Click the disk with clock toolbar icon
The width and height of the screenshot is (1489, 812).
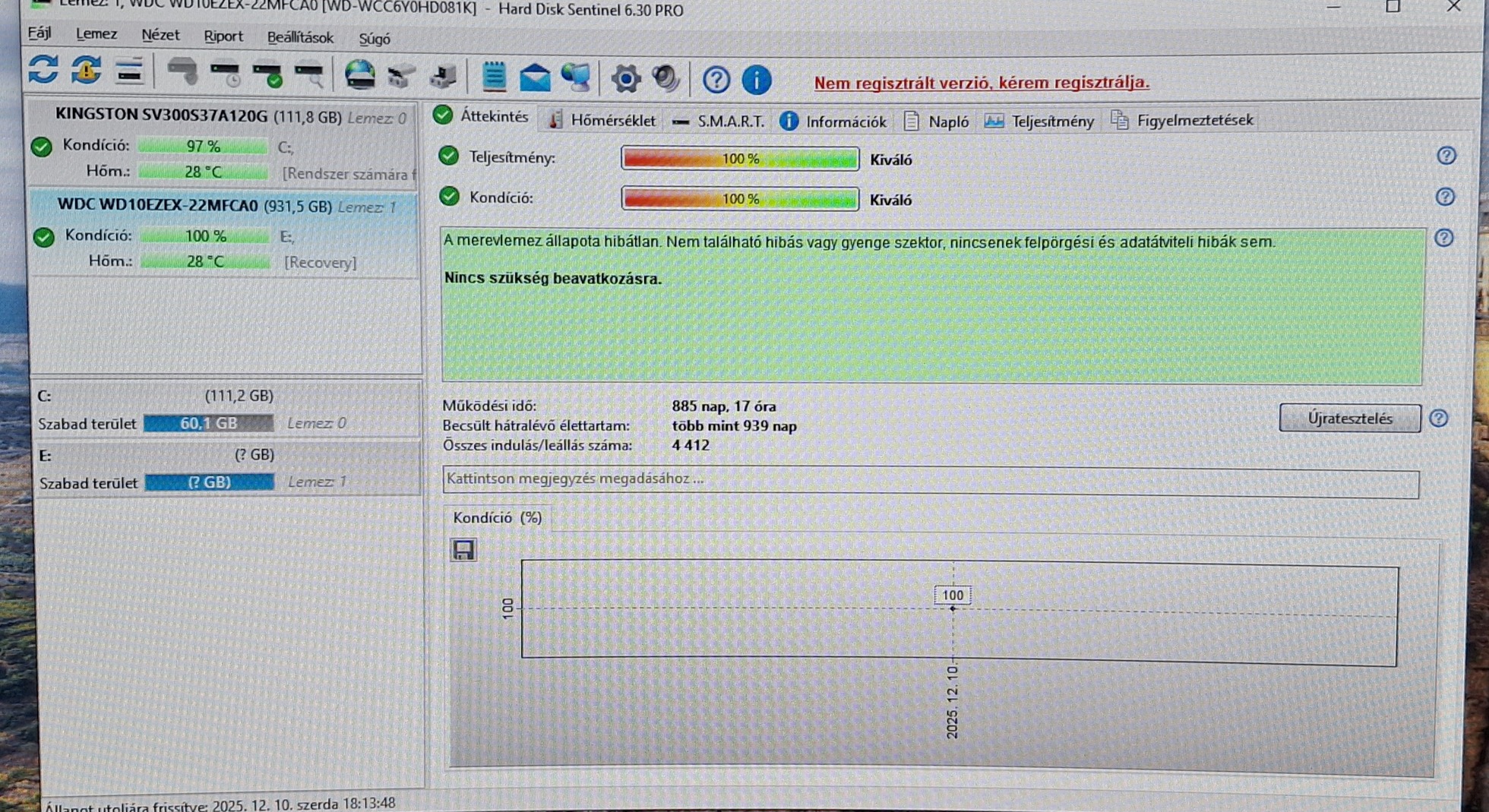click(x=226, y=74)
